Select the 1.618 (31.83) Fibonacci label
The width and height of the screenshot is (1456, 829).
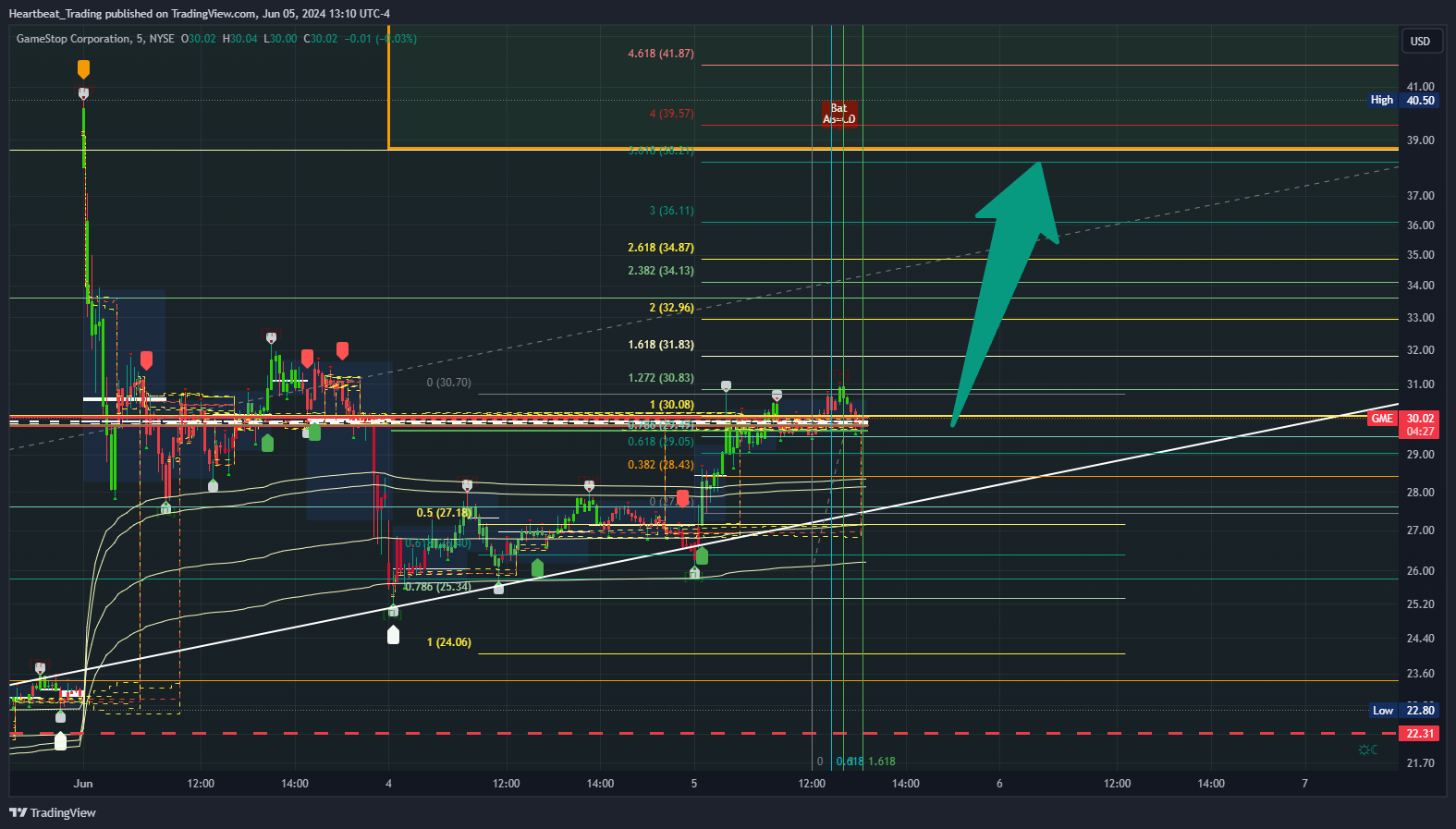pyautogui.click(x=661, y=345)
